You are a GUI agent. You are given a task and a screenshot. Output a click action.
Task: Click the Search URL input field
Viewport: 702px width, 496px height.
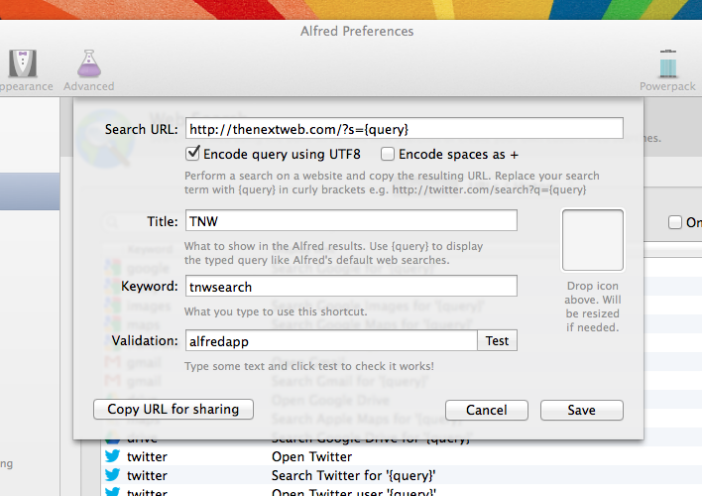pos(404,129)
